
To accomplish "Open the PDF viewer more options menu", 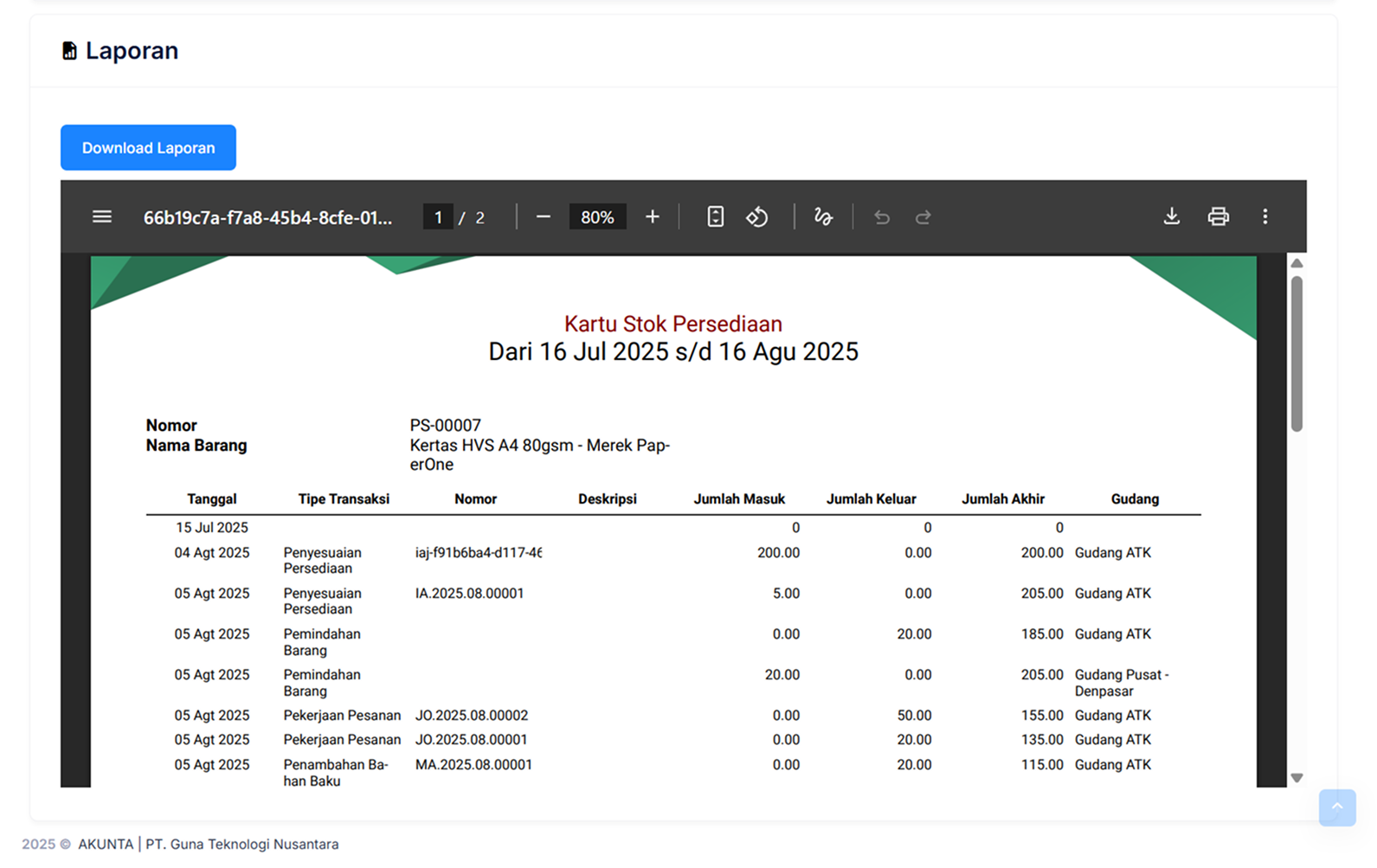I will [x=1264, y=216].
